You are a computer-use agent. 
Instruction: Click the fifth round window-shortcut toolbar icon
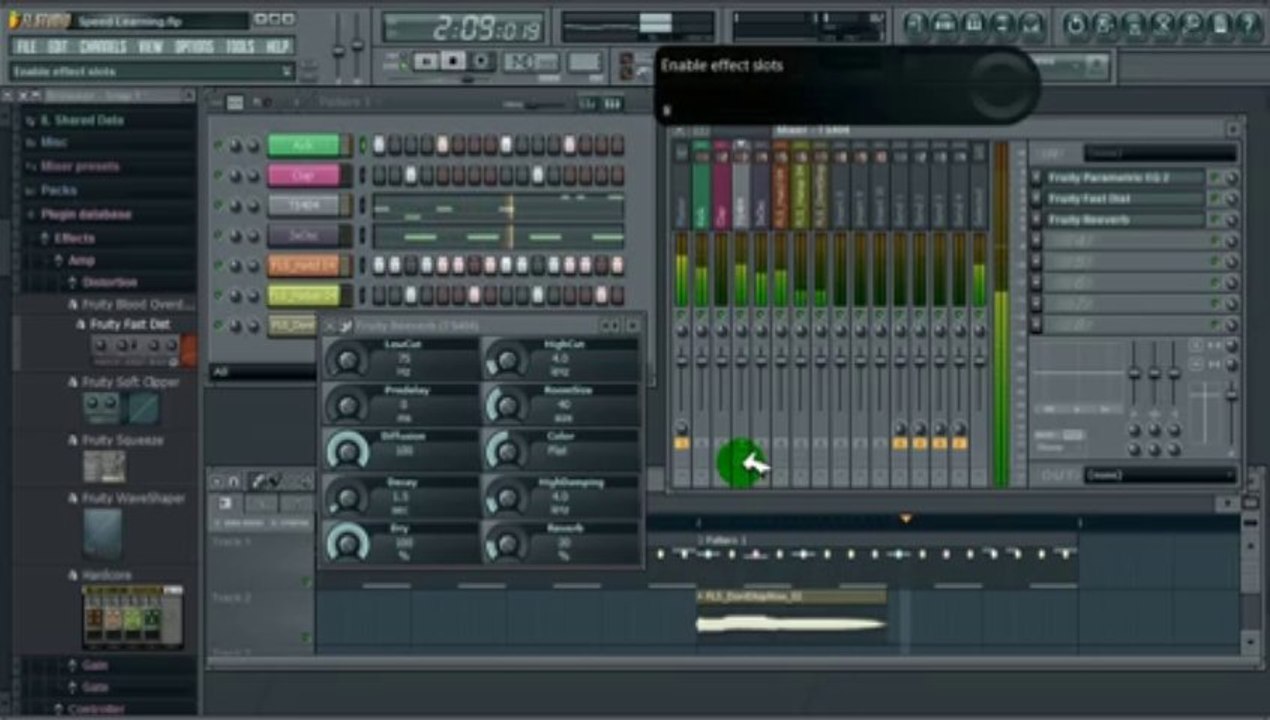pos(1032,25)
